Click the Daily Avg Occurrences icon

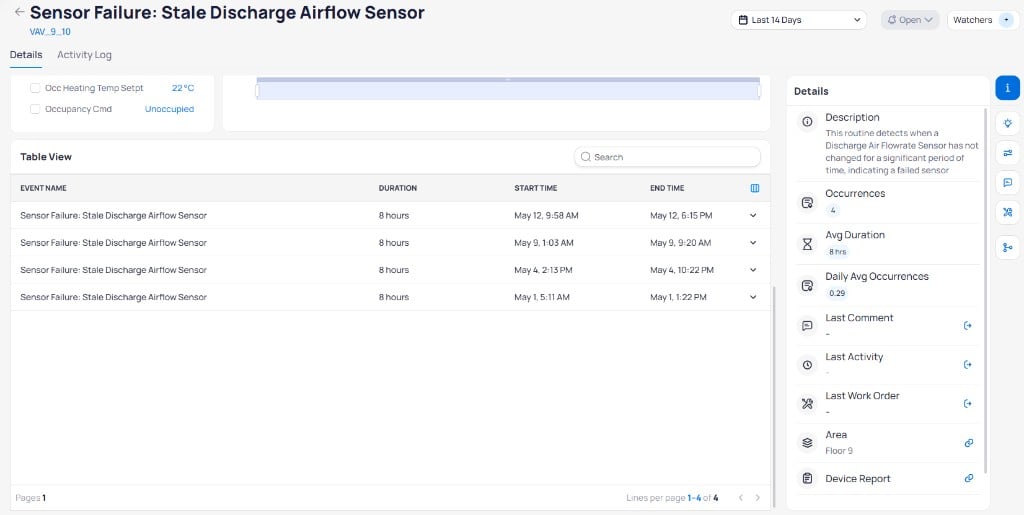coord(807,285)
